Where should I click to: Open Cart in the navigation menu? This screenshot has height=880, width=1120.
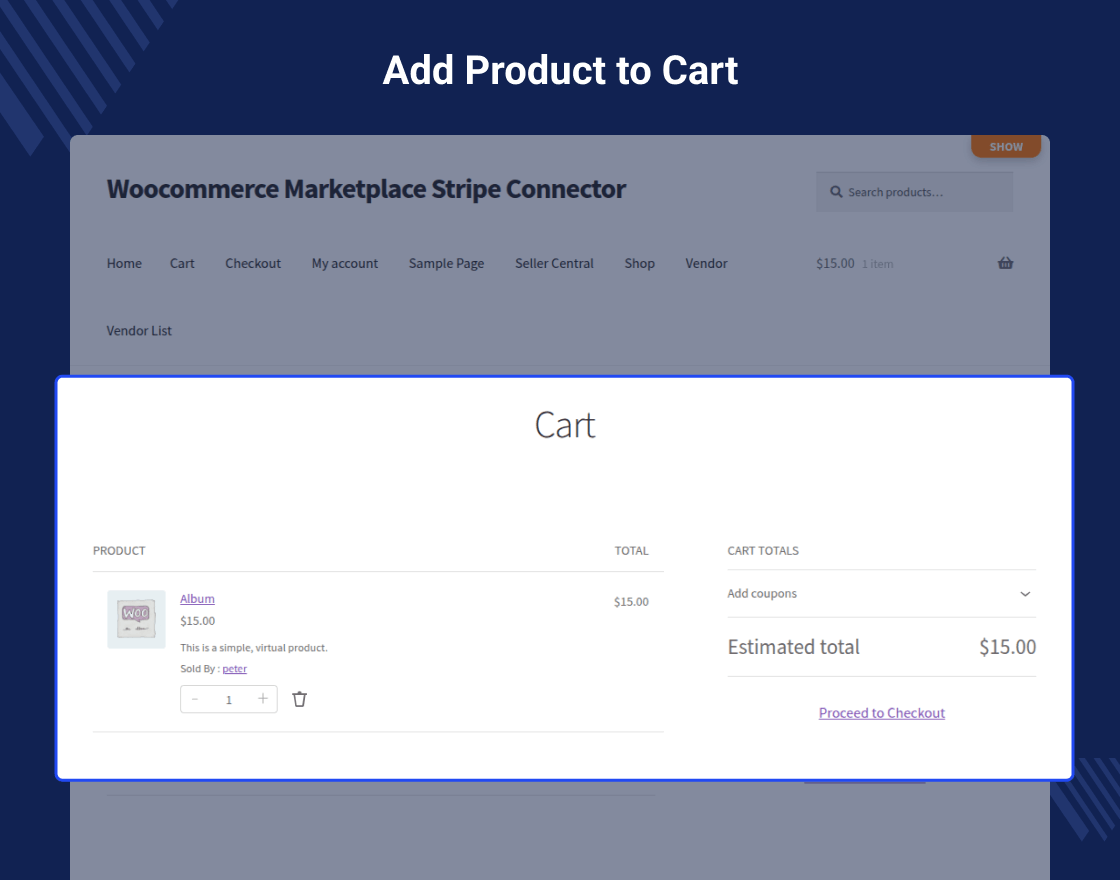[x=182, y=264]
